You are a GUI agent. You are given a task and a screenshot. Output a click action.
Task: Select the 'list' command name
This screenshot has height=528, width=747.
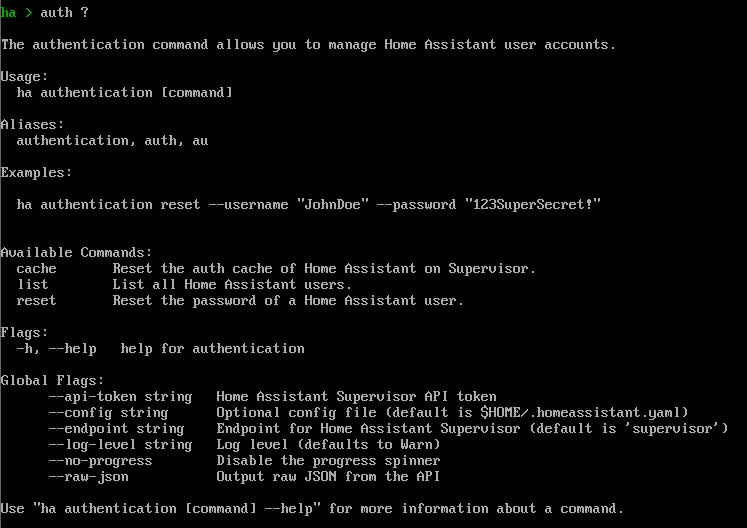click(32, 284)
